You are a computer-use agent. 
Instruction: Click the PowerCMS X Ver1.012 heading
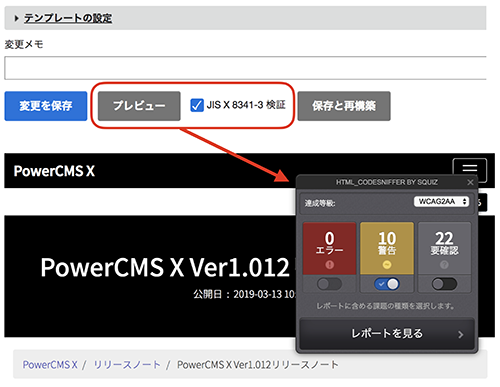click(165, 267)
